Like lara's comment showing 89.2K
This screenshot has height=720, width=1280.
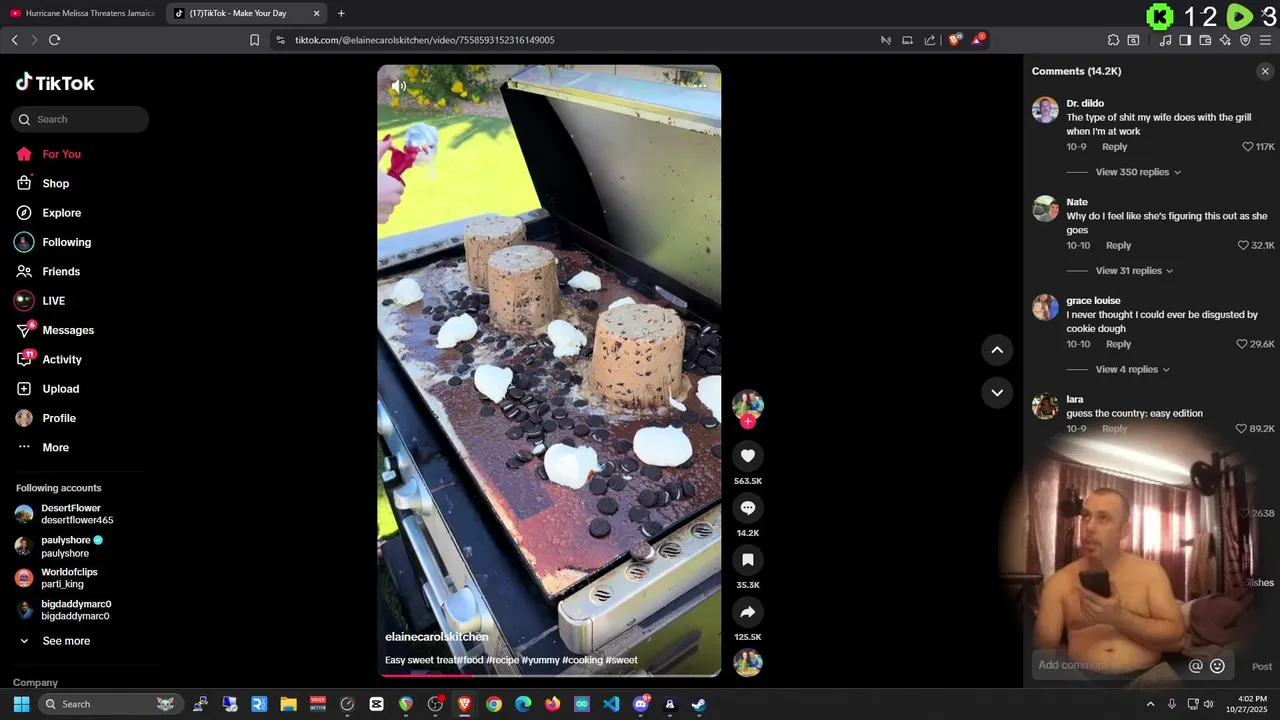point(1241,429)
